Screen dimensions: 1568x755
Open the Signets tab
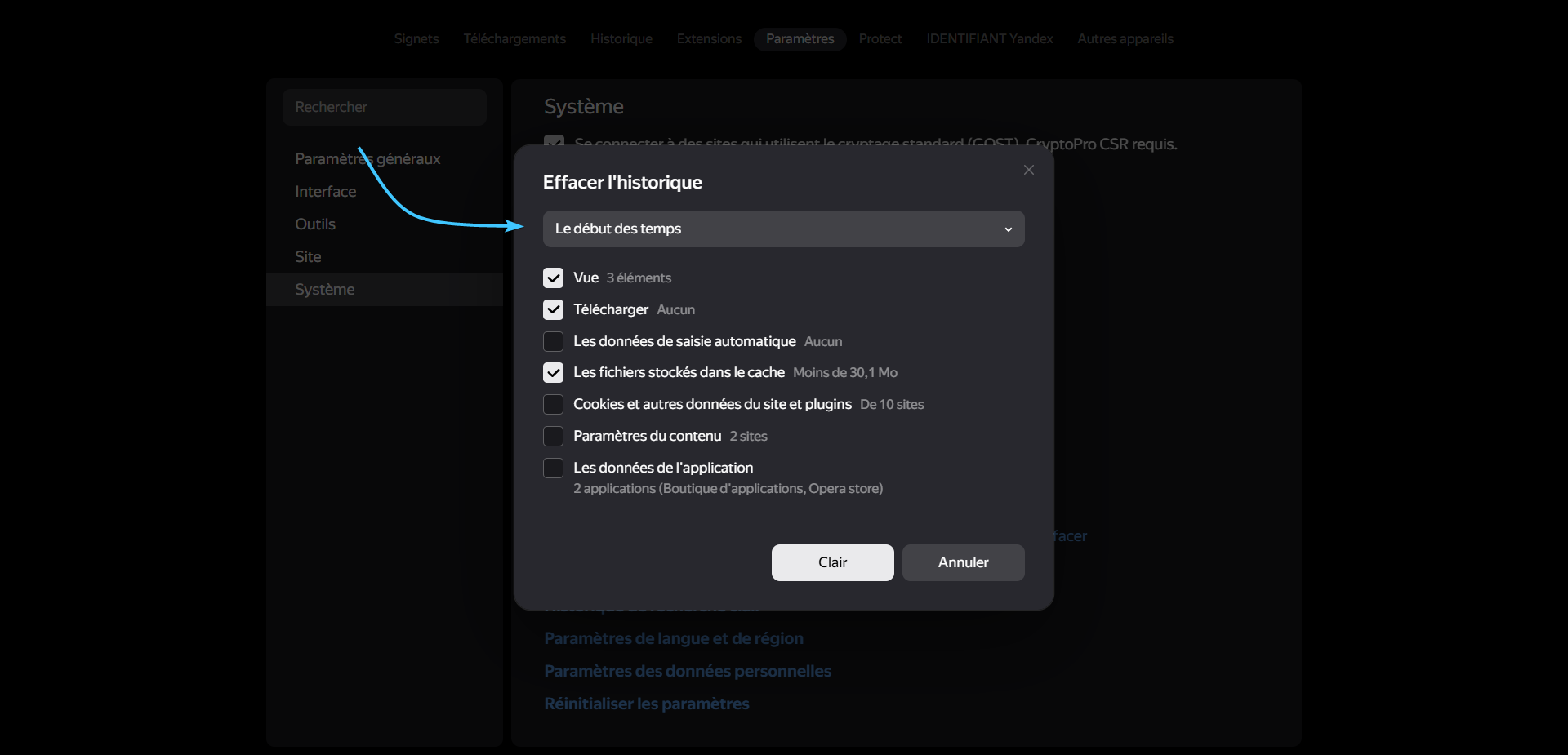point(416,39)
